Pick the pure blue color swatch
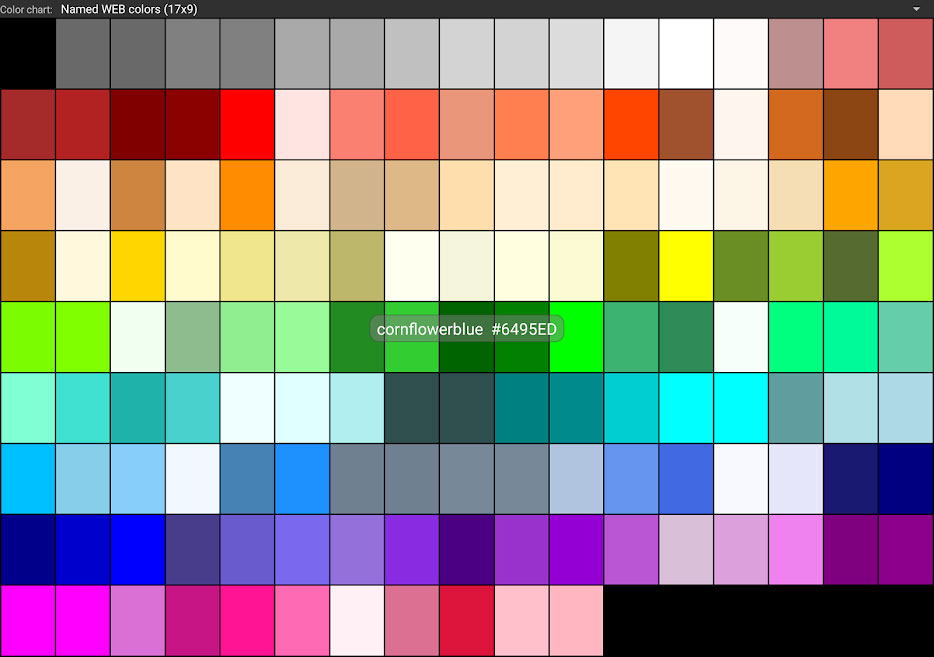 pyautogui.click(x=137, y=549)
